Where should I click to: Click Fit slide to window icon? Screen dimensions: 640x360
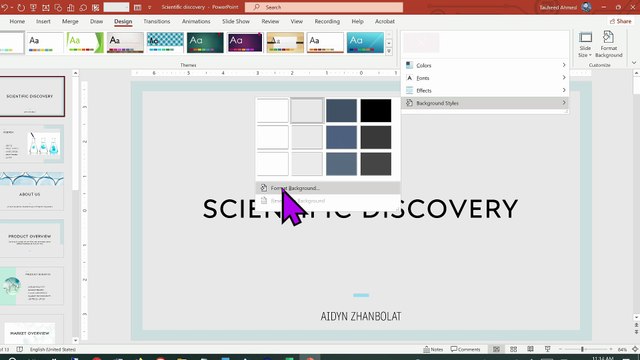click(635, 349)
